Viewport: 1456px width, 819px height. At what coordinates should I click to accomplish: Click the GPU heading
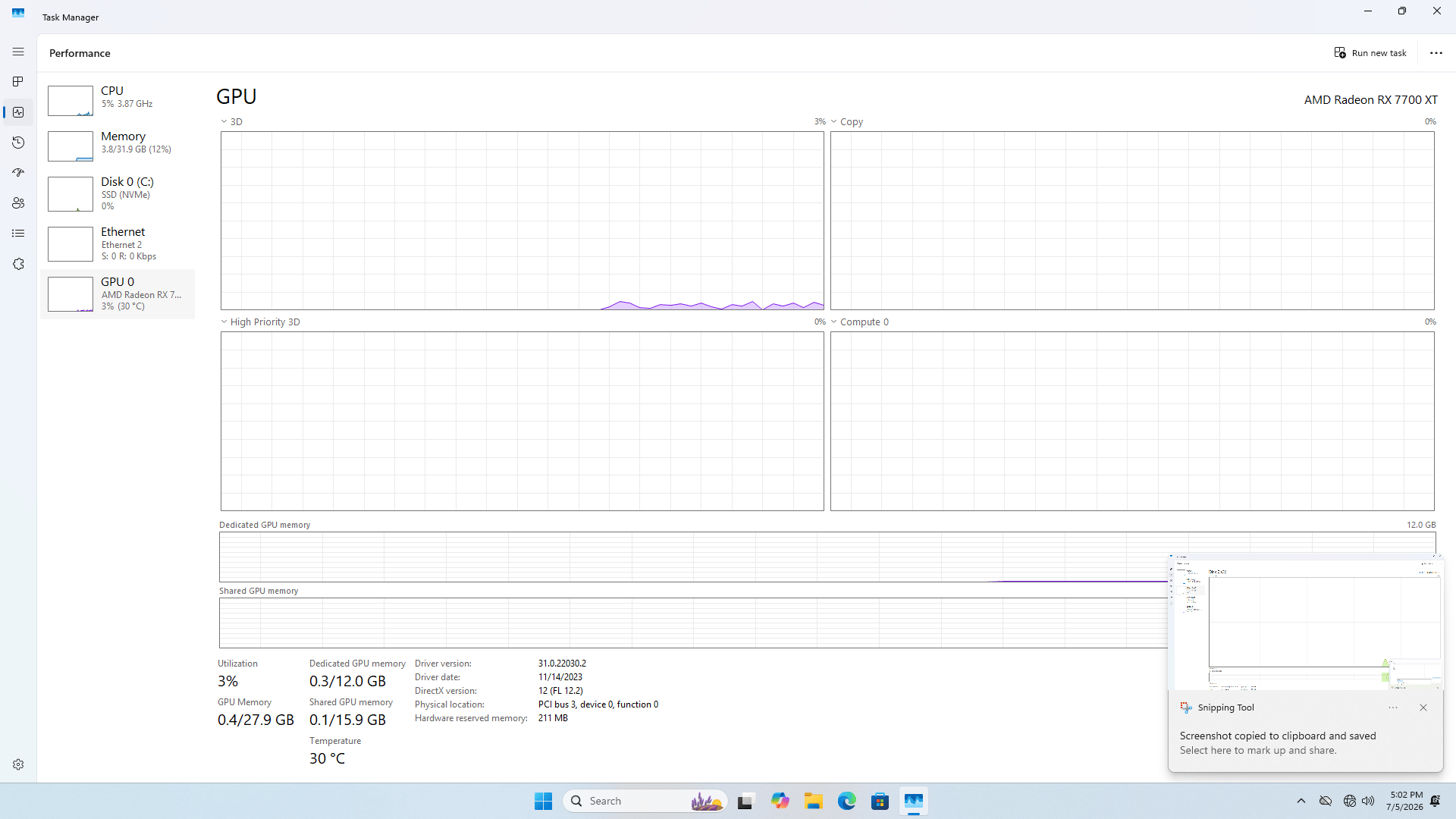click(x=237, y=96)
